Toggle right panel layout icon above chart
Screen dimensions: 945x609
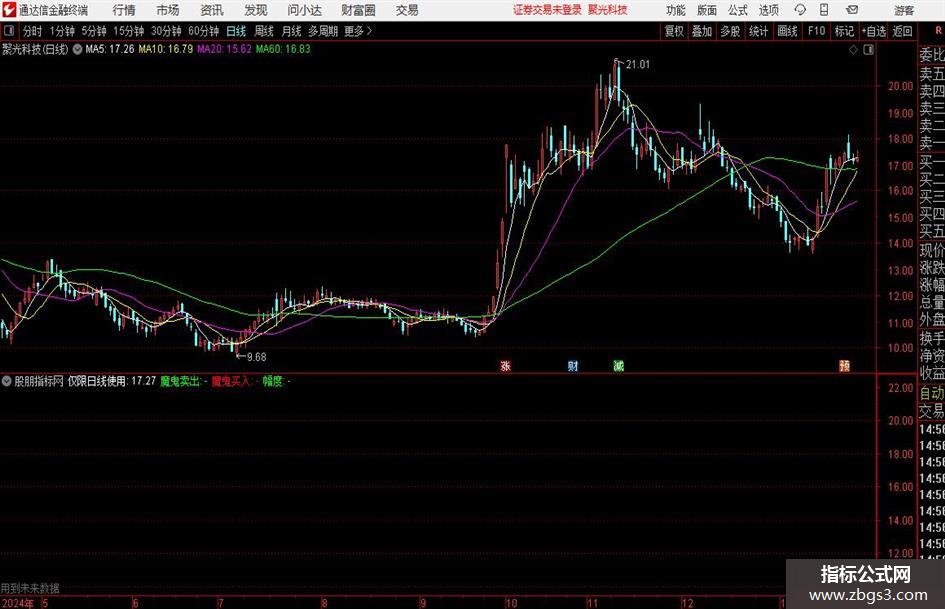868,50
